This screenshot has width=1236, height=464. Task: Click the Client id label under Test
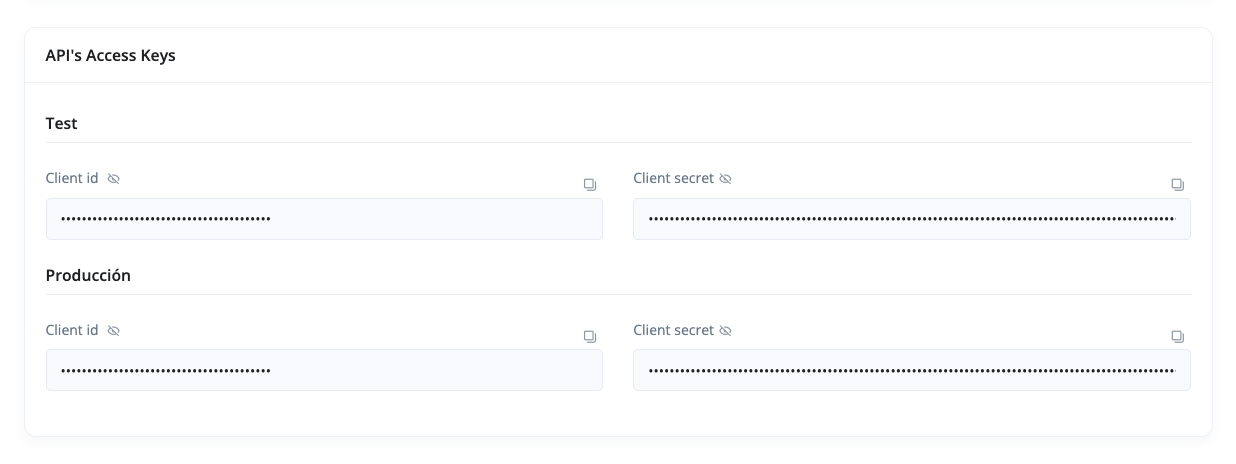pos(72,178)
